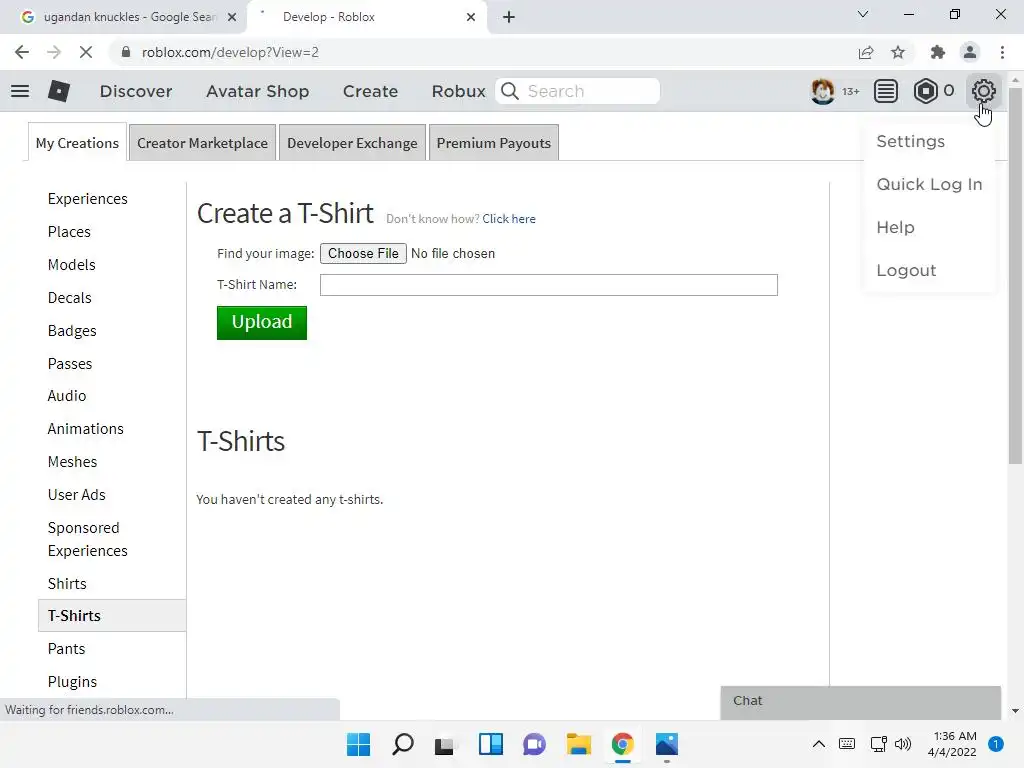Switch to the Creator Marketplace tab
Viewport: 1024px width, 768px height.
coord(202,143)
